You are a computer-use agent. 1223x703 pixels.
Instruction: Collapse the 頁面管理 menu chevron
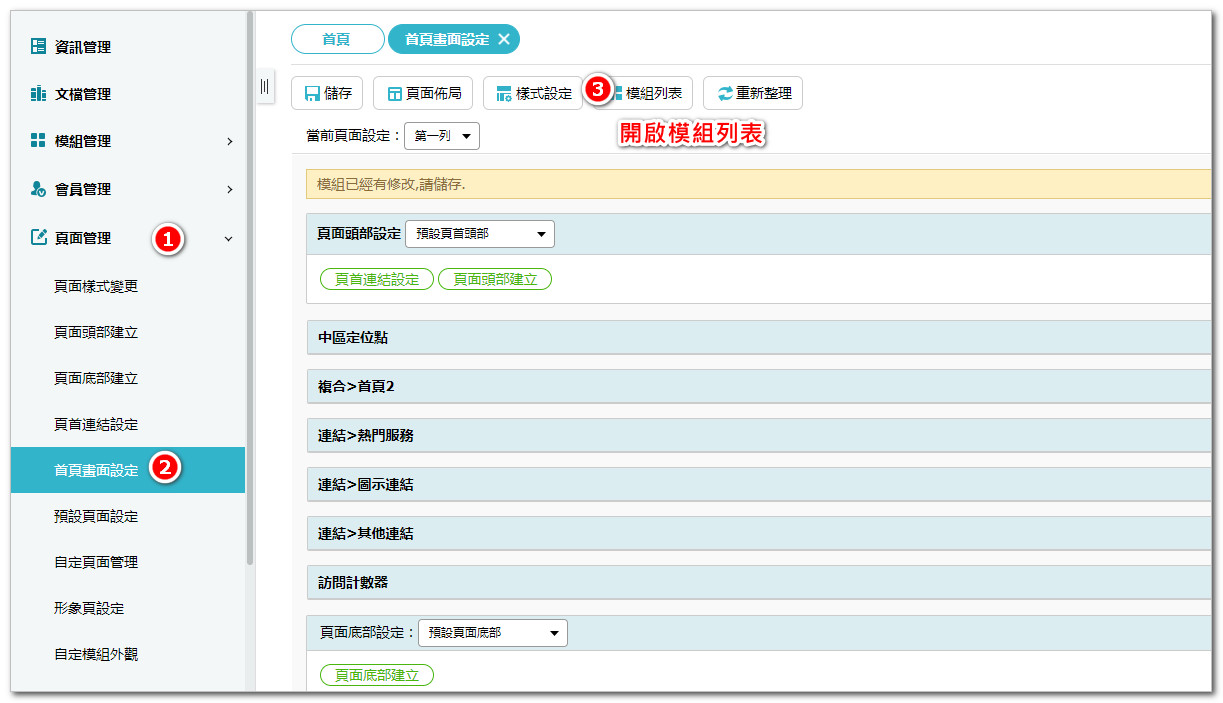click(229, 239)
